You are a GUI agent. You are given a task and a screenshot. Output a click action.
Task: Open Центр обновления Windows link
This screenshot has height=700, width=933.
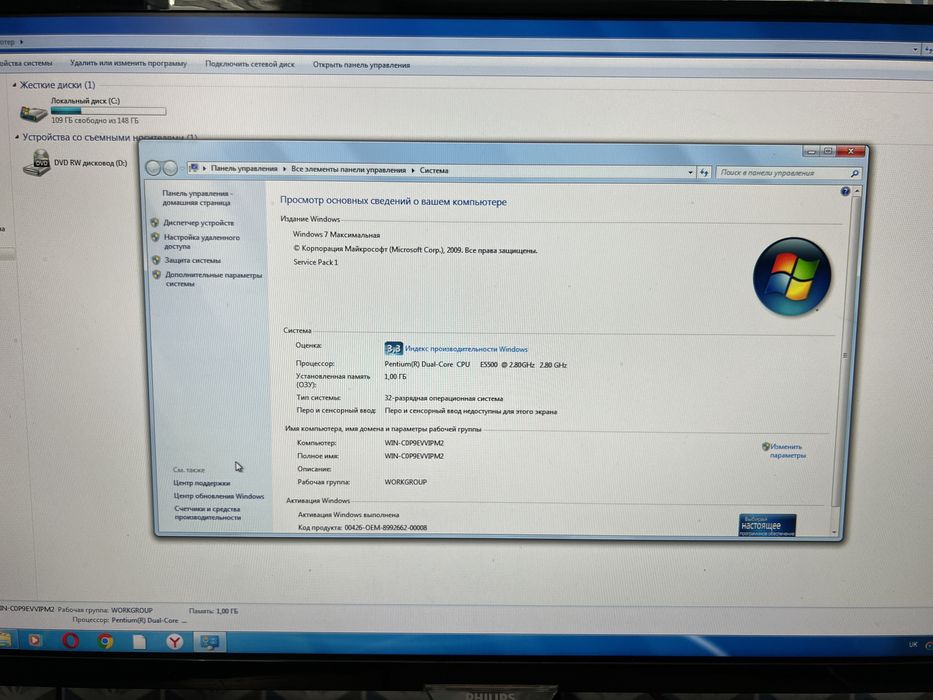[218, 496]
